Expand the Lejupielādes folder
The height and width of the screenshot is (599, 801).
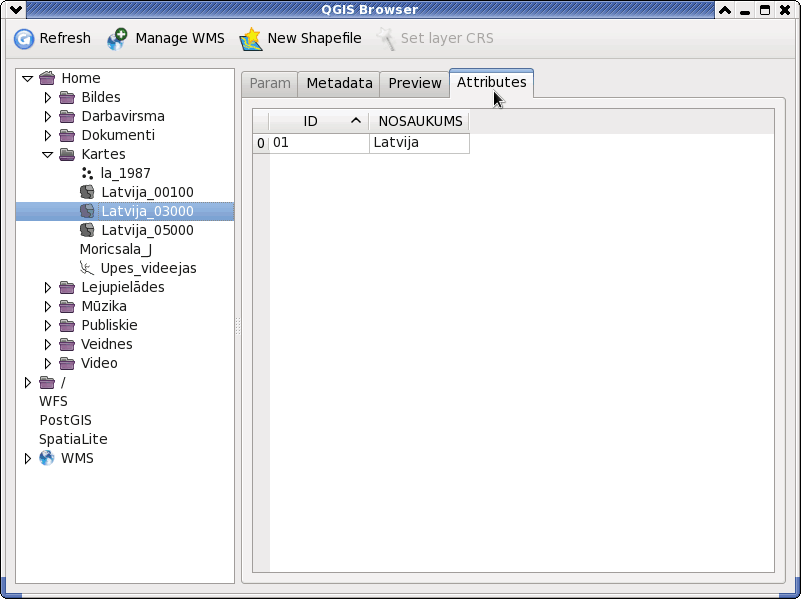pos(48,287)
